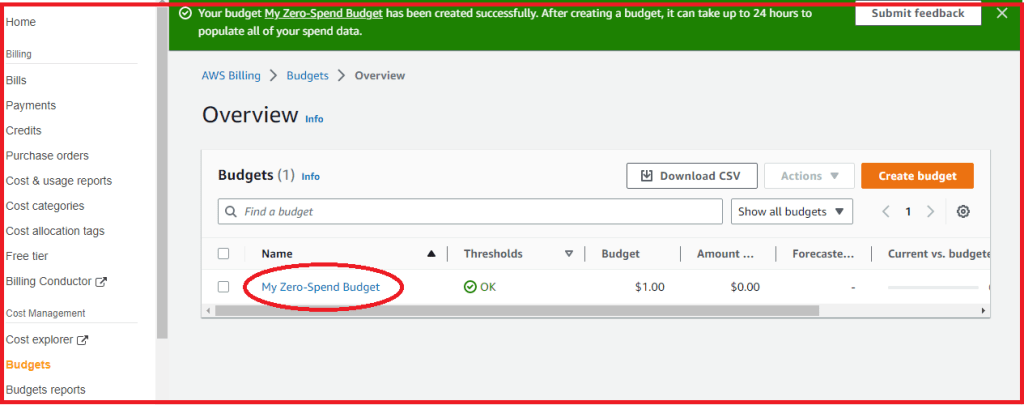Click the Thresholds column header
The image size is (1024, 405).
[493, 253]
